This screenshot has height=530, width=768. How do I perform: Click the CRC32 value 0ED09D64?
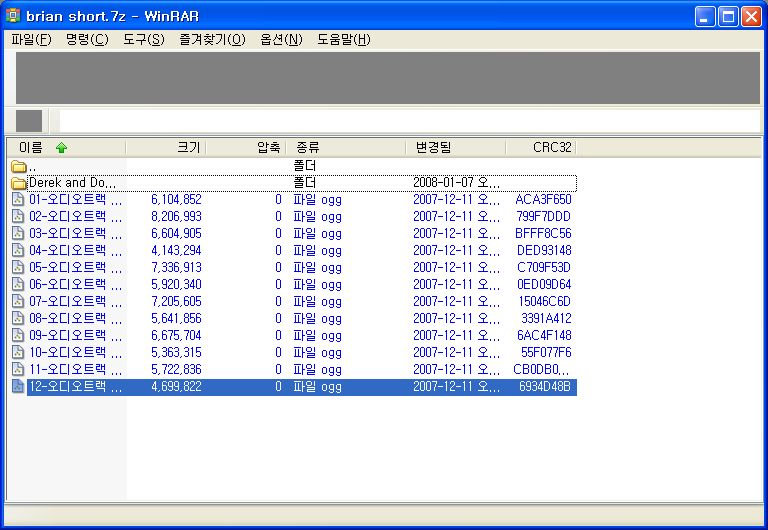544,284
